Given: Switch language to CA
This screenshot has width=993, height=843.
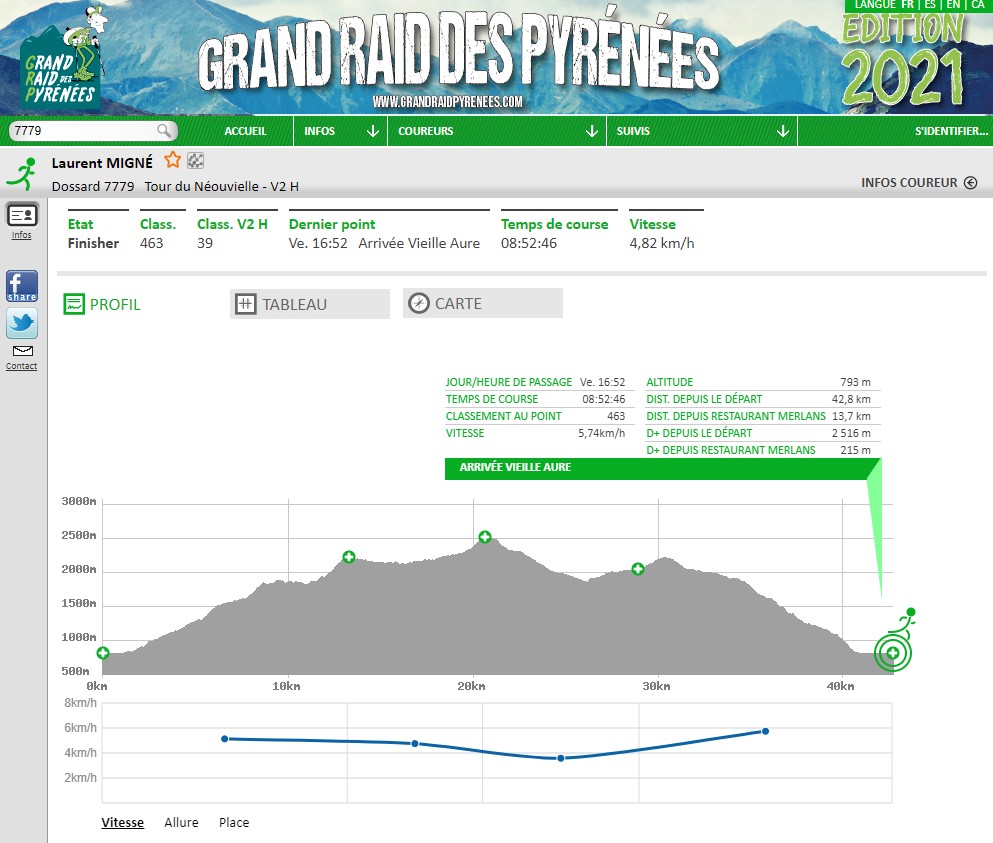Looking at the screenshot, I should click(x=978, y=4).
